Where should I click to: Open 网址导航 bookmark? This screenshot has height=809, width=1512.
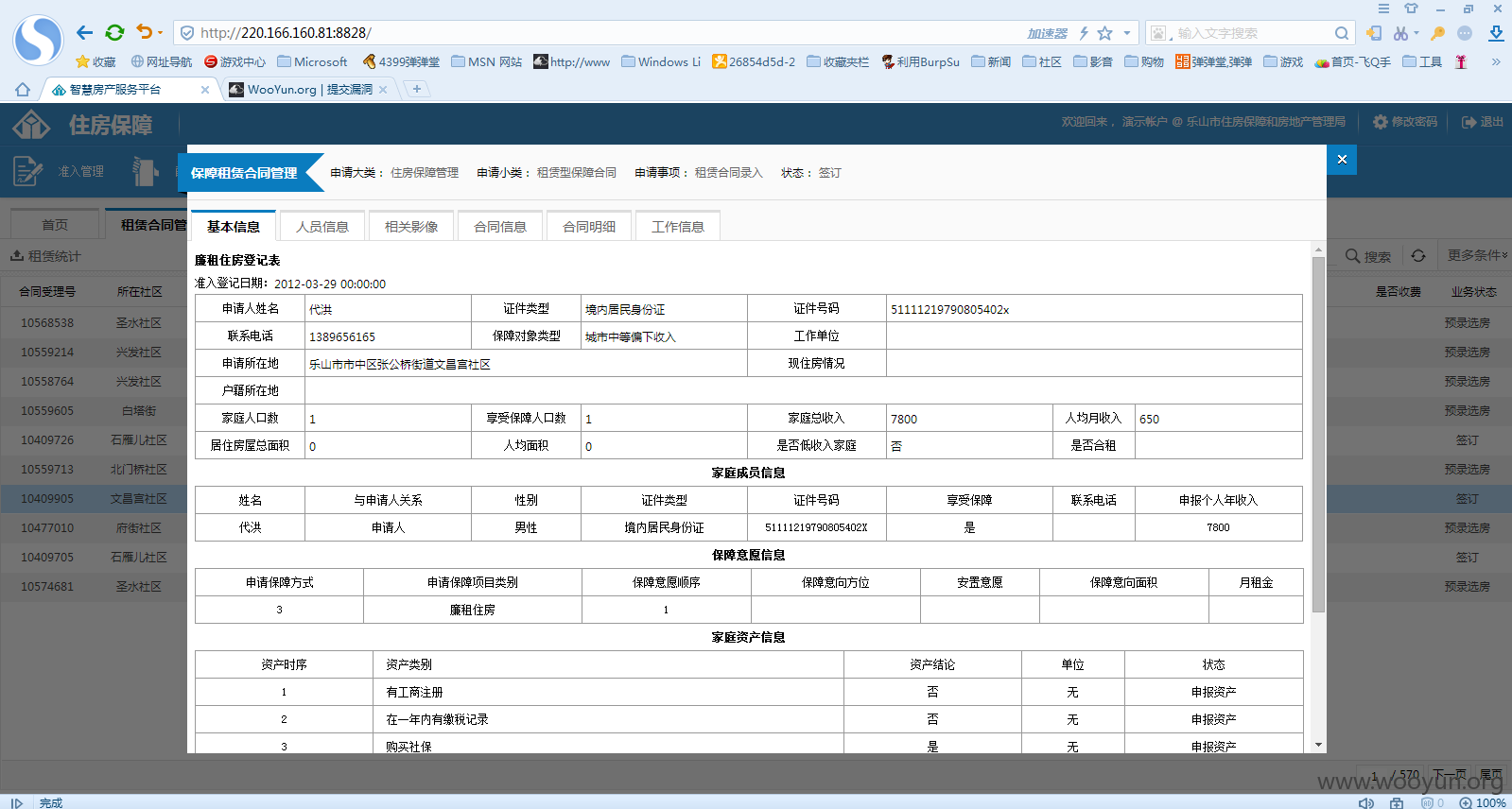162,61
